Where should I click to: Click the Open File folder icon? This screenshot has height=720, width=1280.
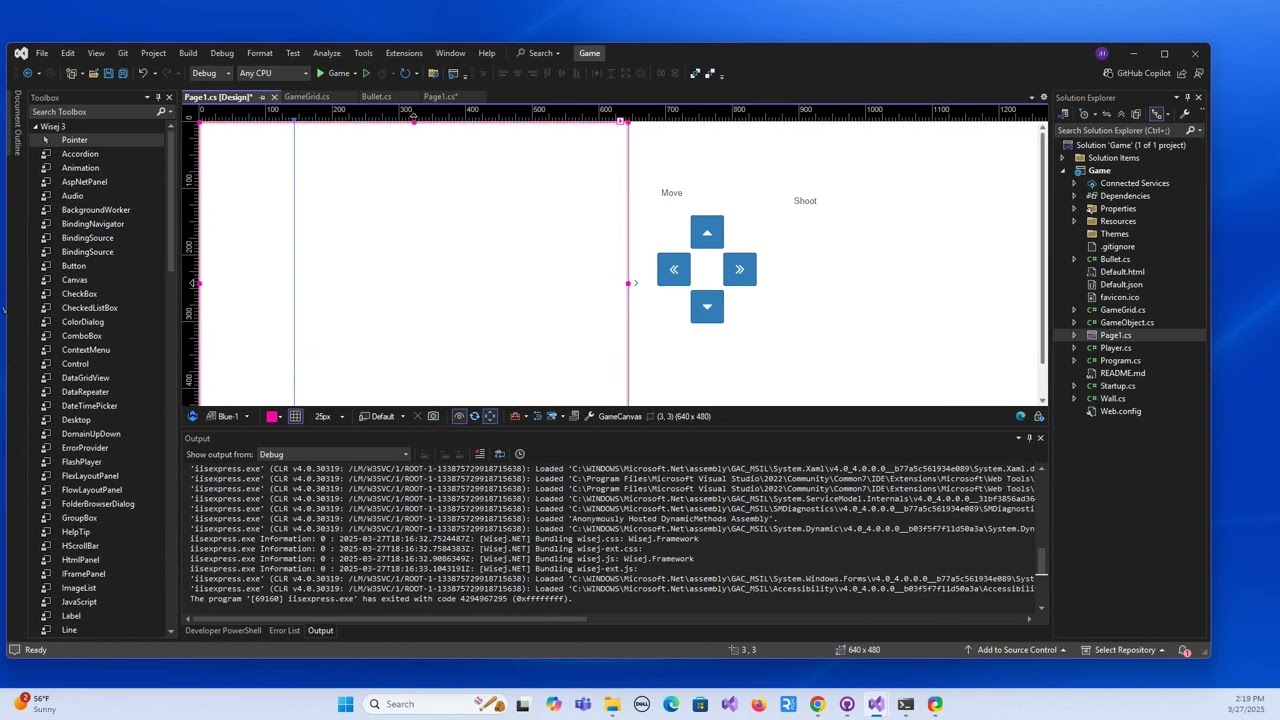(x=93, y=73)
